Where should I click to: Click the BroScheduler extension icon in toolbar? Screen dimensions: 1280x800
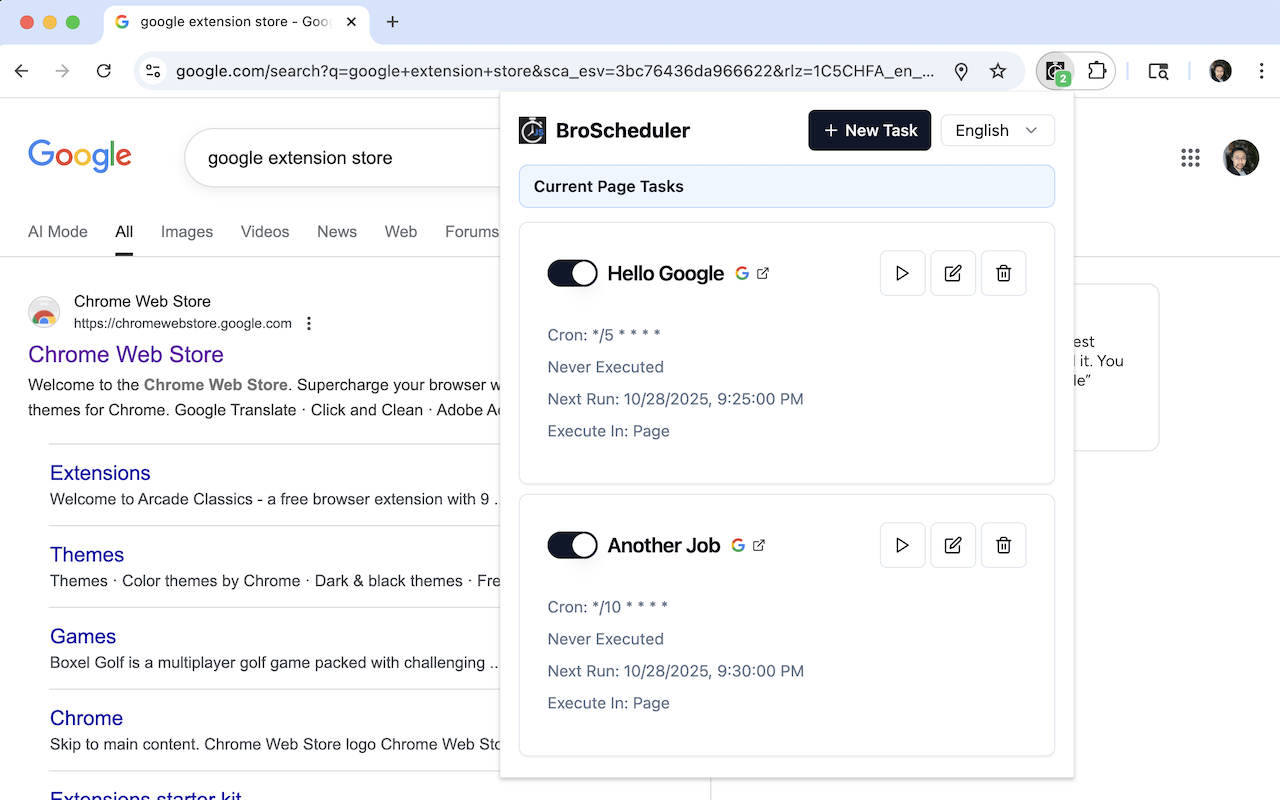point(1055,71)
